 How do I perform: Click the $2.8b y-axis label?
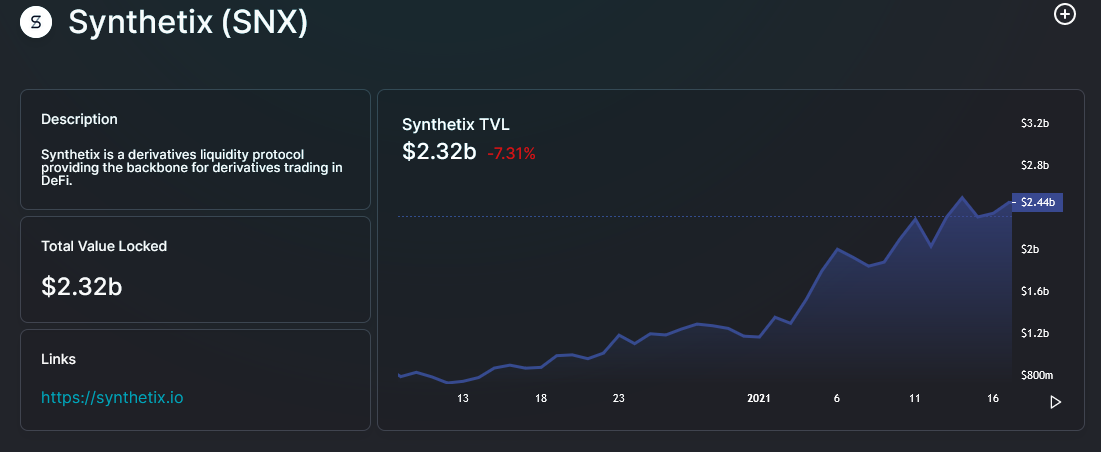pos(1035,166)
